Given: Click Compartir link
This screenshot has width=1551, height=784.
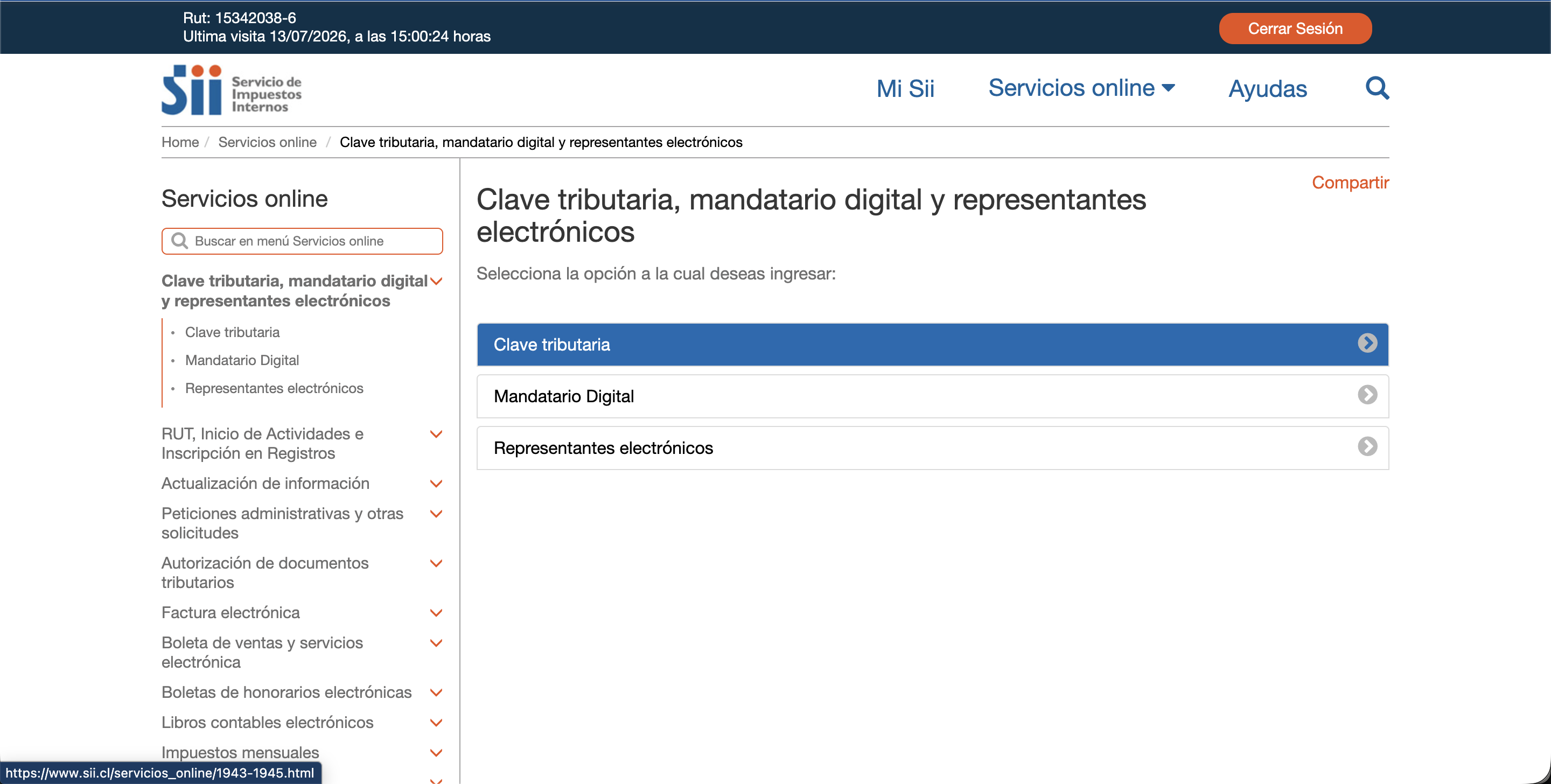Looking at the screenshot, I should pyautogui.click(x=1350, y=183).
